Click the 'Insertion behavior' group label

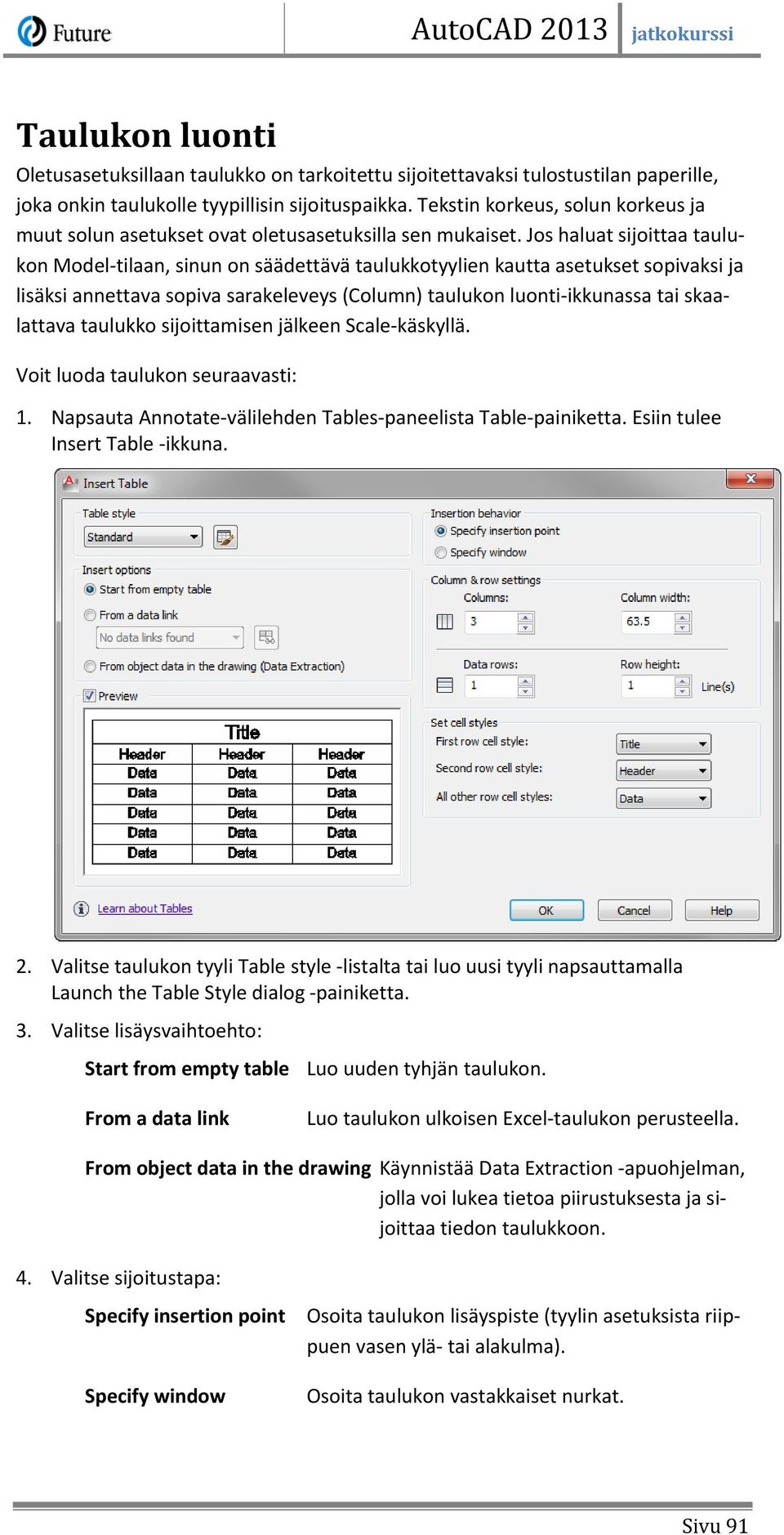point(475,513)
